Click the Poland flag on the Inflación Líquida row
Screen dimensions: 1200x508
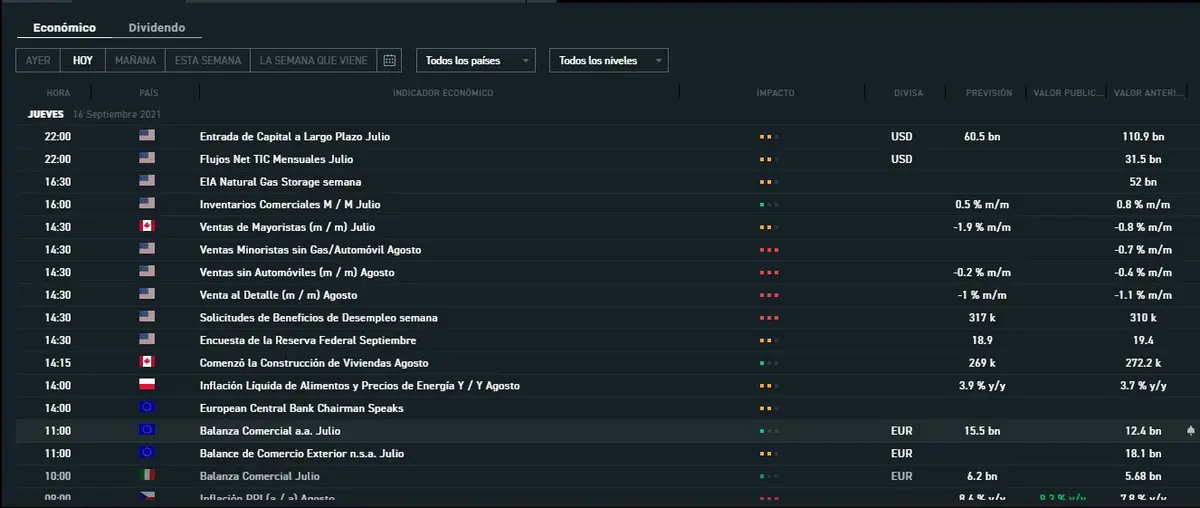click(147, 385)
